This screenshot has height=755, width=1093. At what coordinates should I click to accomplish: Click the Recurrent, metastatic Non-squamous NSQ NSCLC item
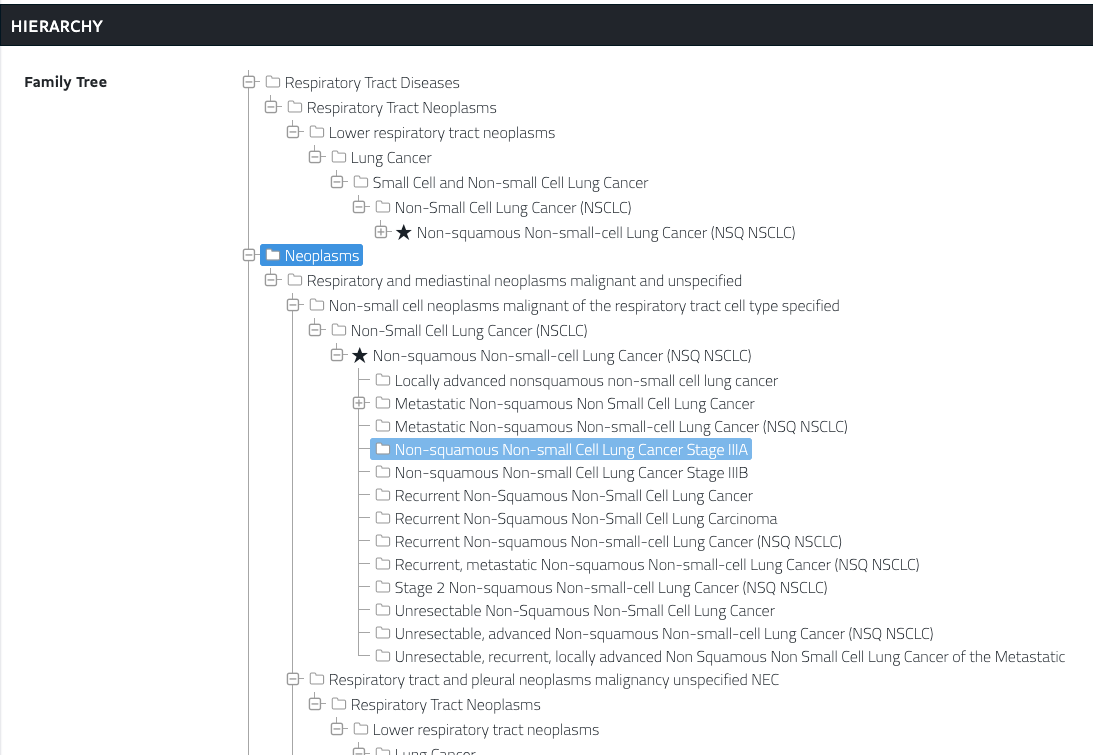coord(656,565)
